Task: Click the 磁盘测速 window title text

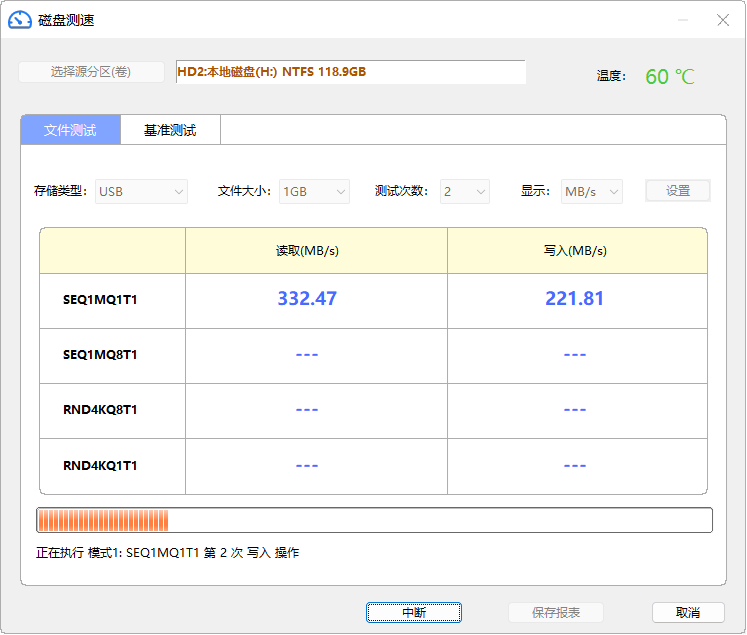Action: point(66,20)
